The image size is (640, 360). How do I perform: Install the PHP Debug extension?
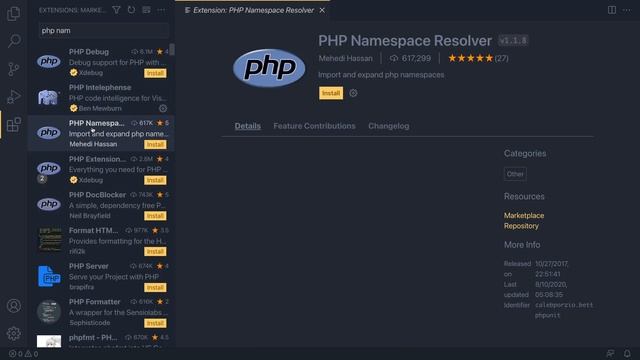pos(155,73)
